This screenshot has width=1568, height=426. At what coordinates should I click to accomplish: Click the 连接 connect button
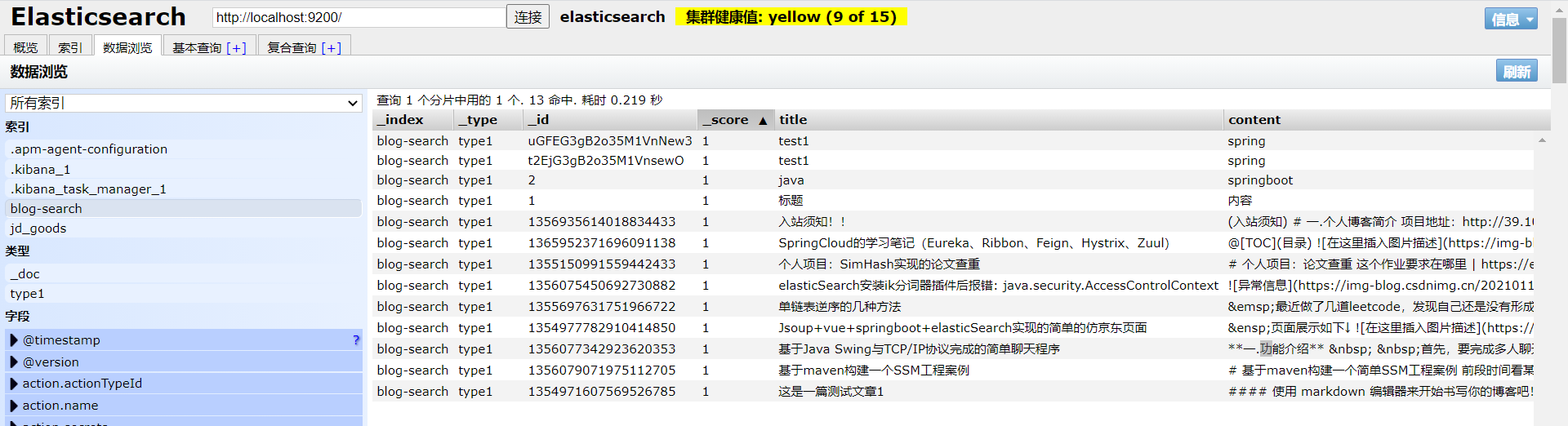point(528,17)
